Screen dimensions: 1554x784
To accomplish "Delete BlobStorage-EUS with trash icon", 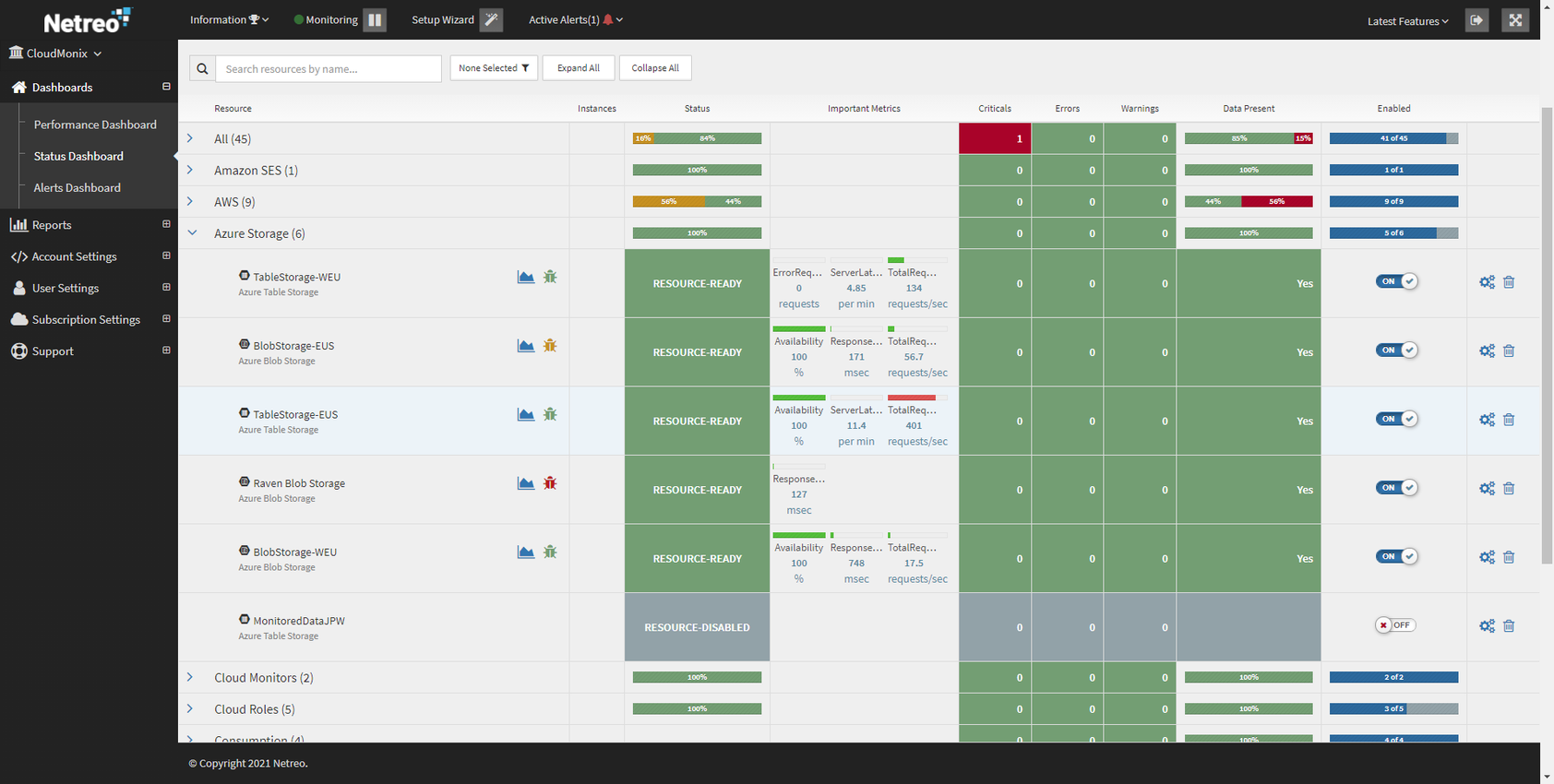I will (x=1509, y=350).
